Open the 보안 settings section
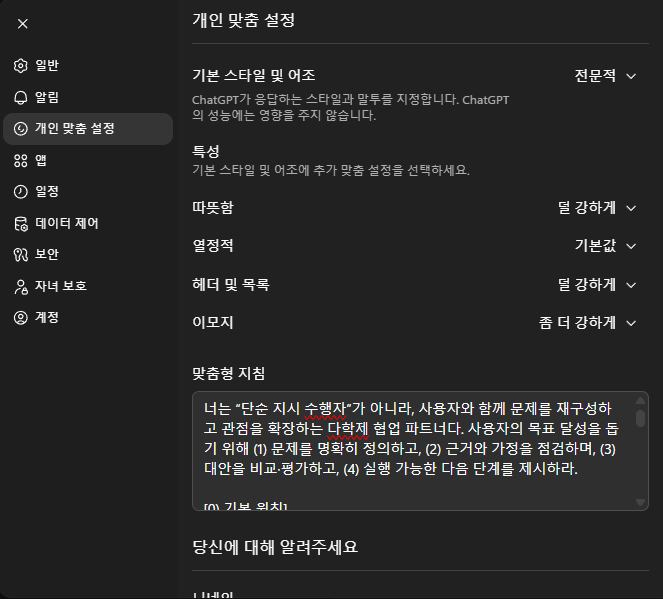This screenshot has width=663, height=599. point(88,255)
